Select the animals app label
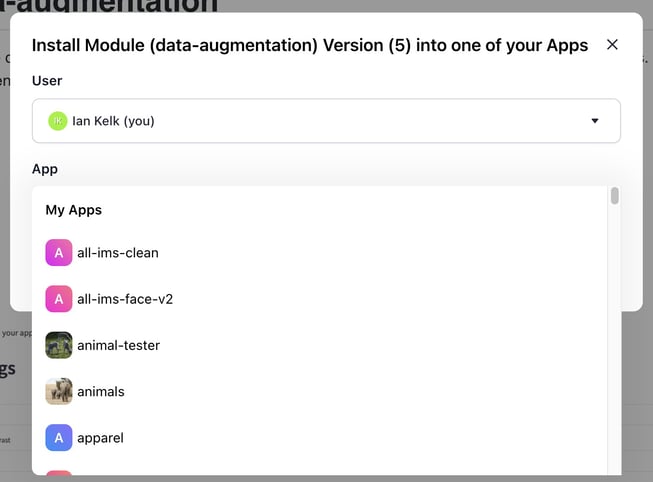653x482 pixels. coord(101,391)
